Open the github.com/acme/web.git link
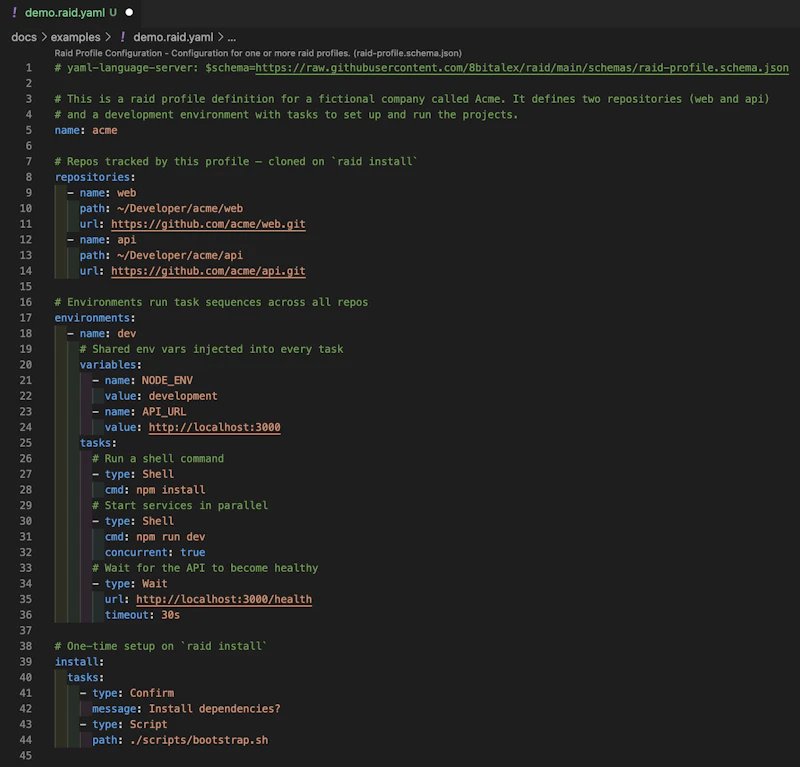 [208, 224]
